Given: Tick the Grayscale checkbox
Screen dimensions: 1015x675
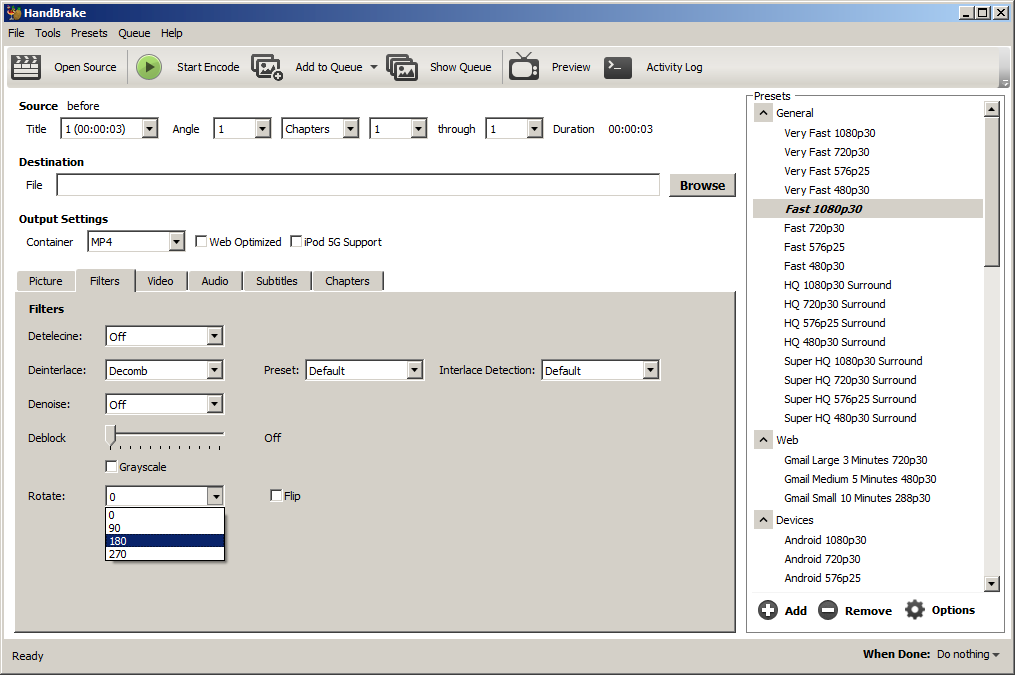Looking at the screenshot, I should 111,467.
